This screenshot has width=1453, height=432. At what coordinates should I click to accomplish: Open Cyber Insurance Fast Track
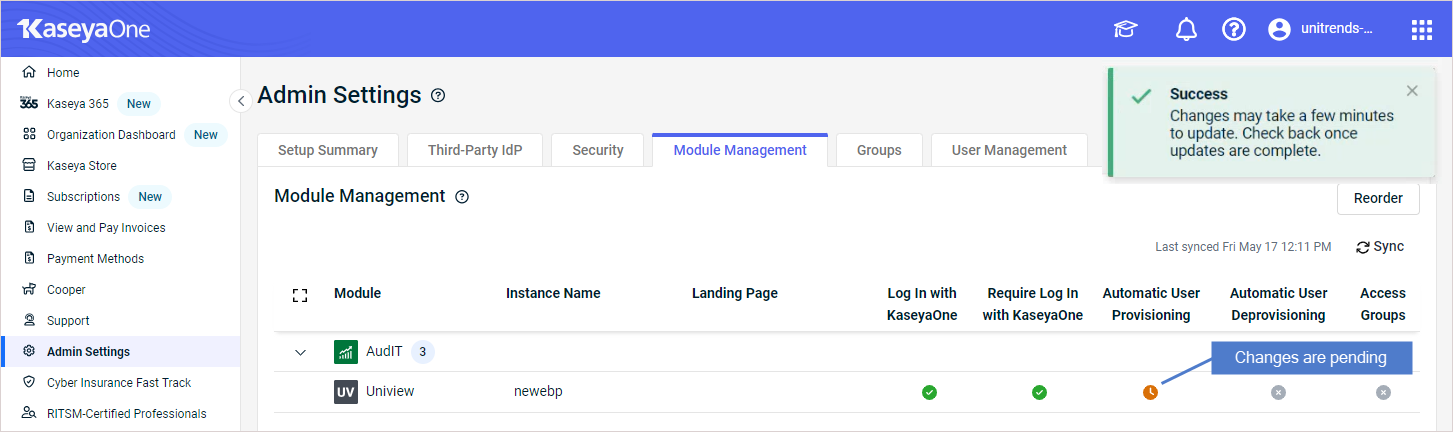point(120,383)
